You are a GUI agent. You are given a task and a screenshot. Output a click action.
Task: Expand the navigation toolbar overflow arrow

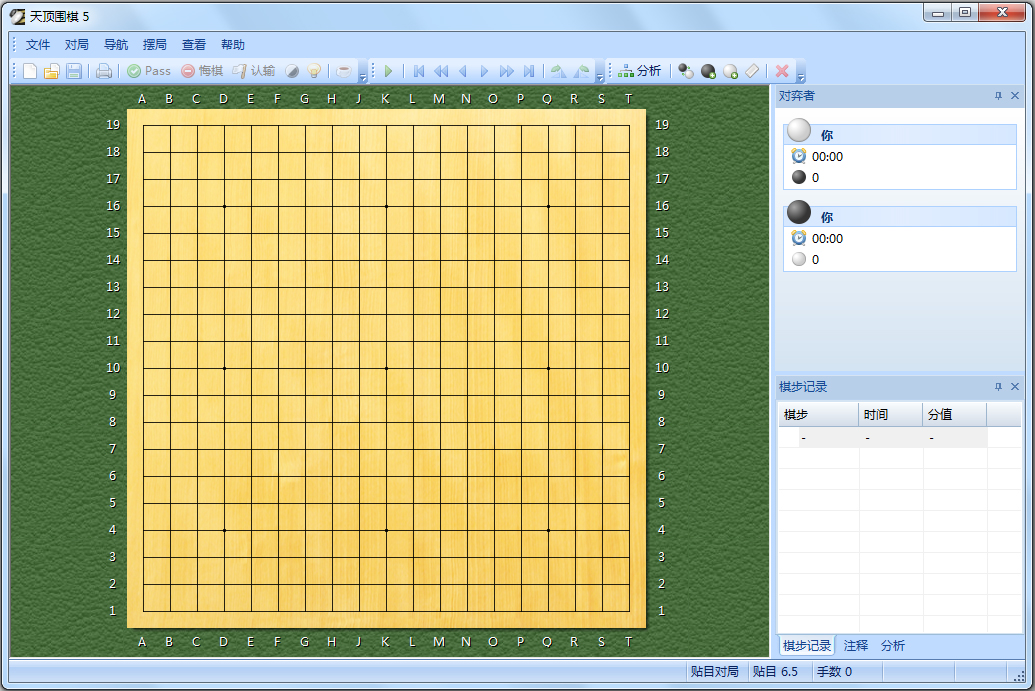(x=599, y=77)
